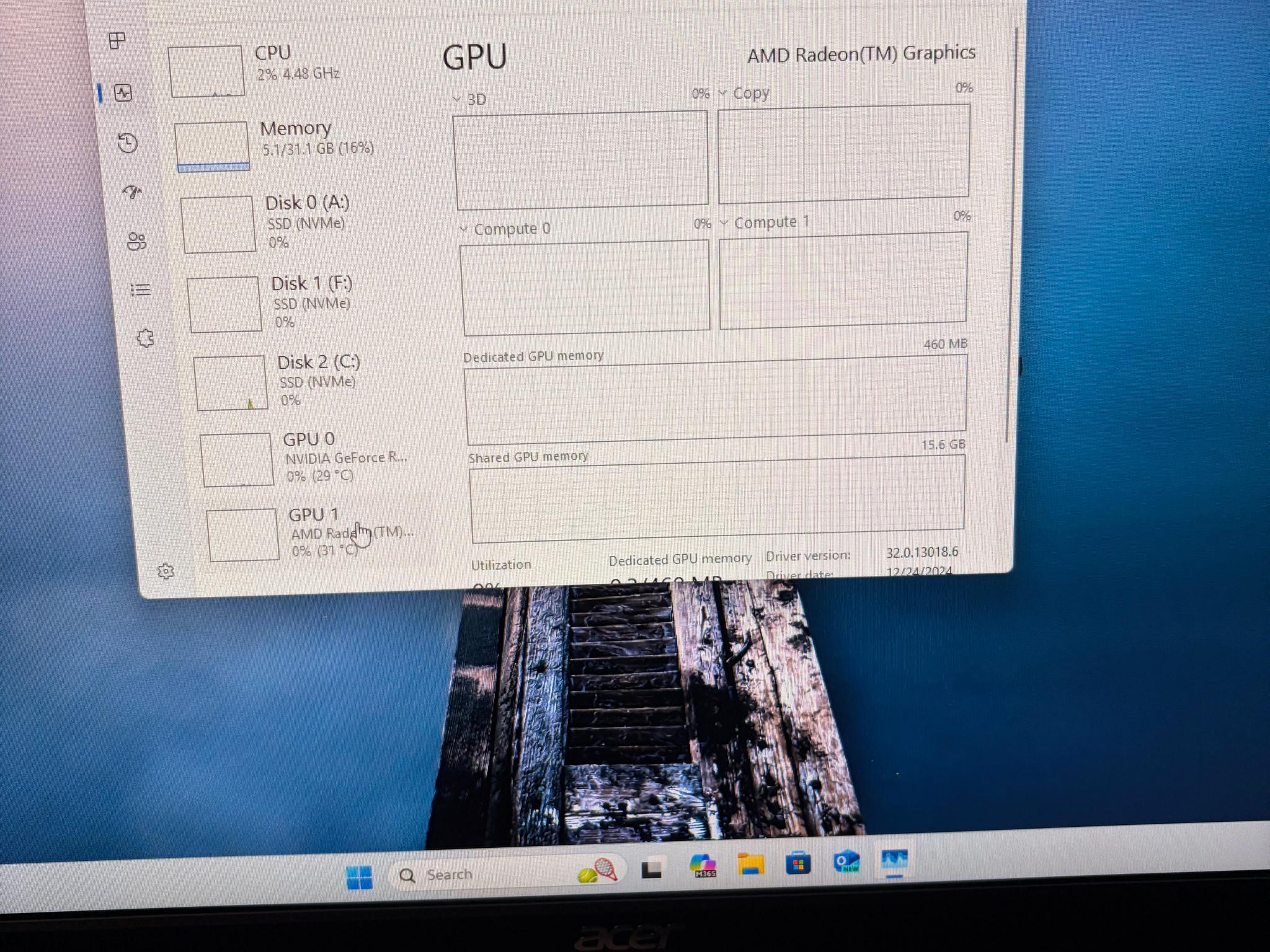This screenshot has height=952, width=1270.
Task: Click the Disk 0 mini graph thumbnail
Action: click(x=218, y=224)
